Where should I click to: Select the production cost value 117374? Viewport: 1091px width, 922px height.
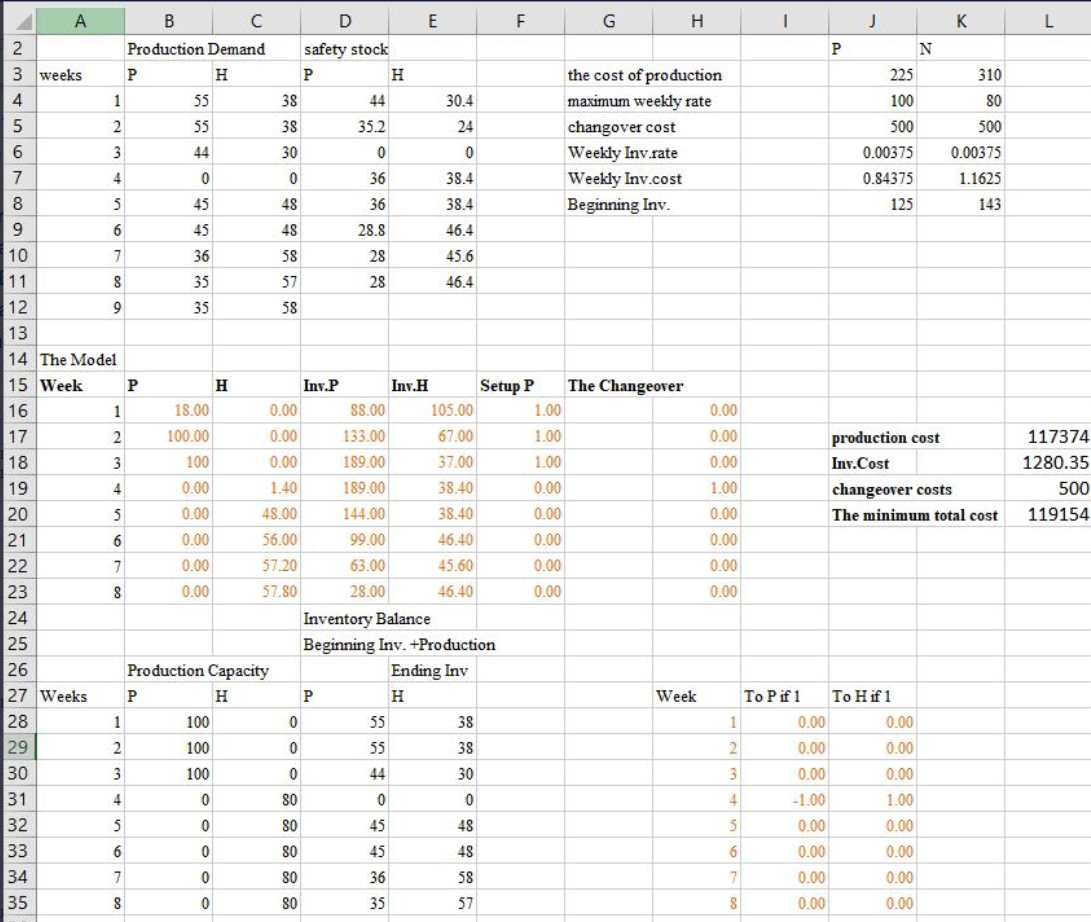[x=1048, y=436]
